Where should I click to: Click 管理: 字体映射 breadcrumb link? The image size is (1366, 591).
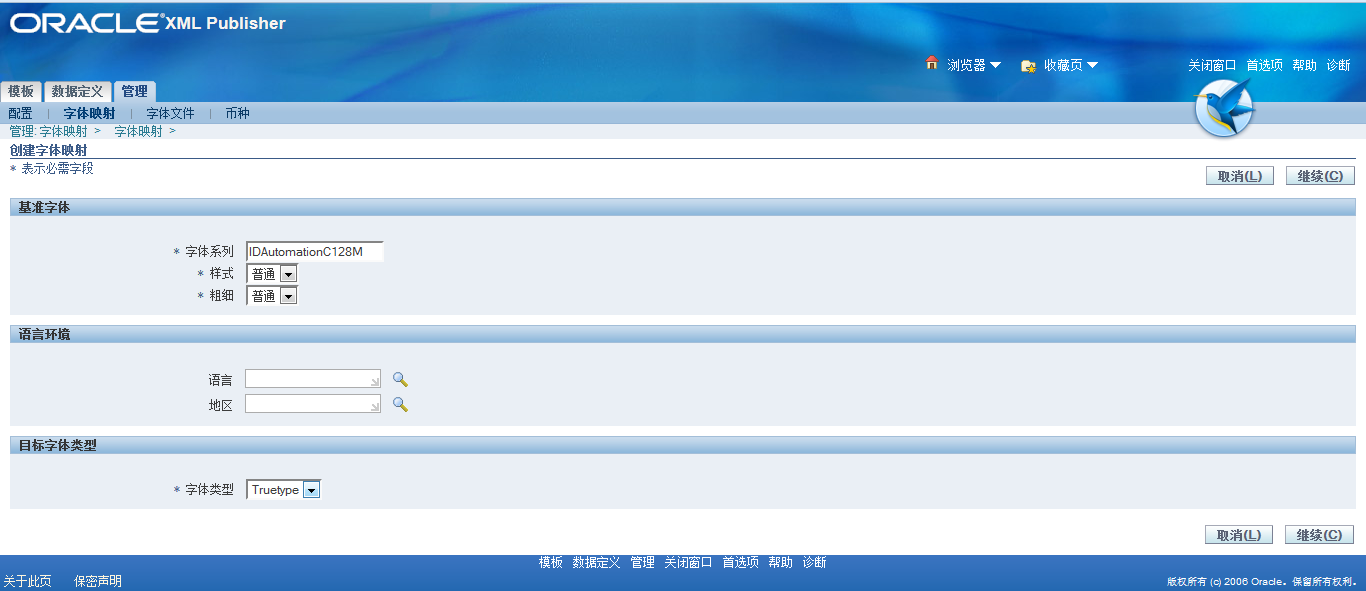[x=48, y=131]
